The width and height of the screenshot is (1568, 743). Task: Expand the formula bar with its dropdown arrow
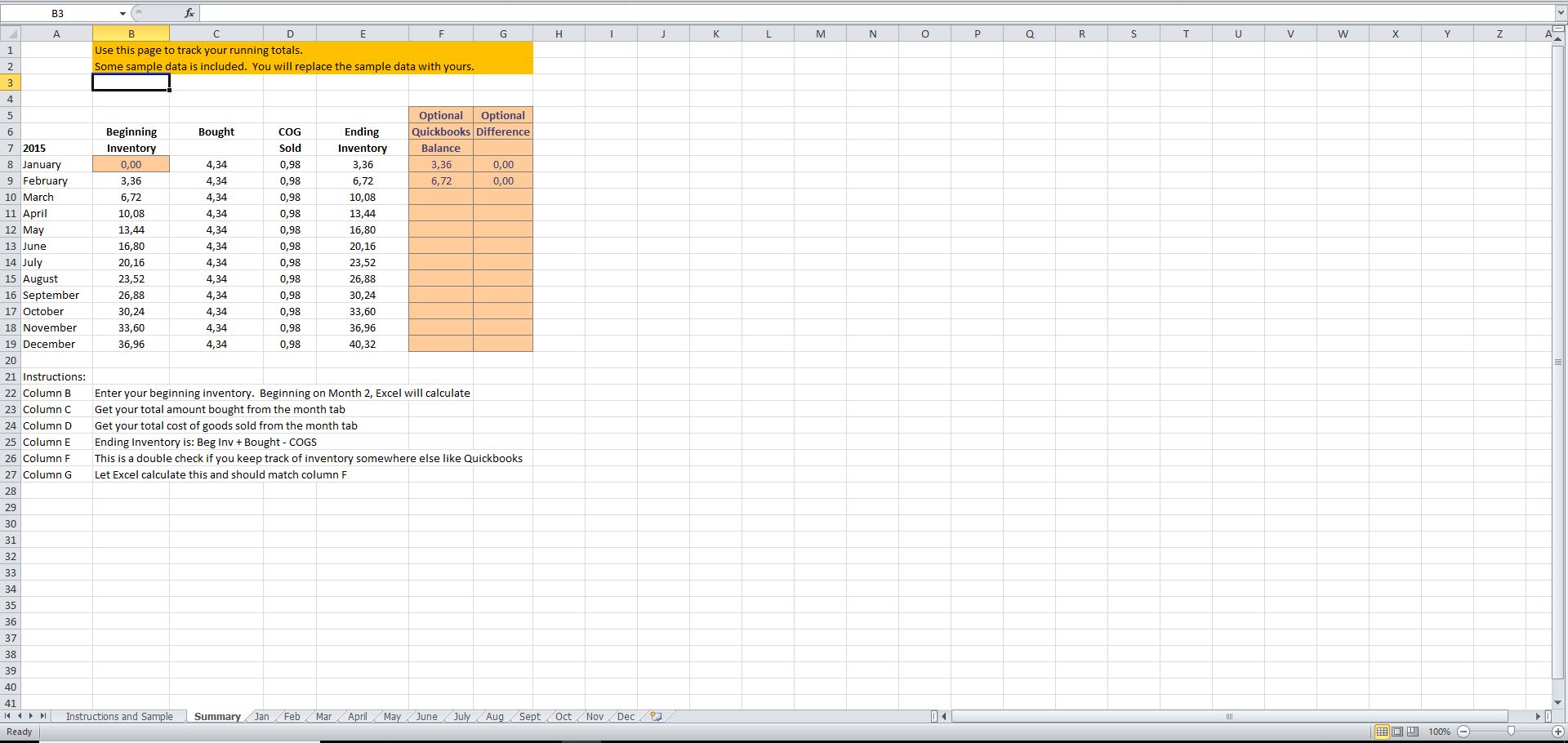1561,12
